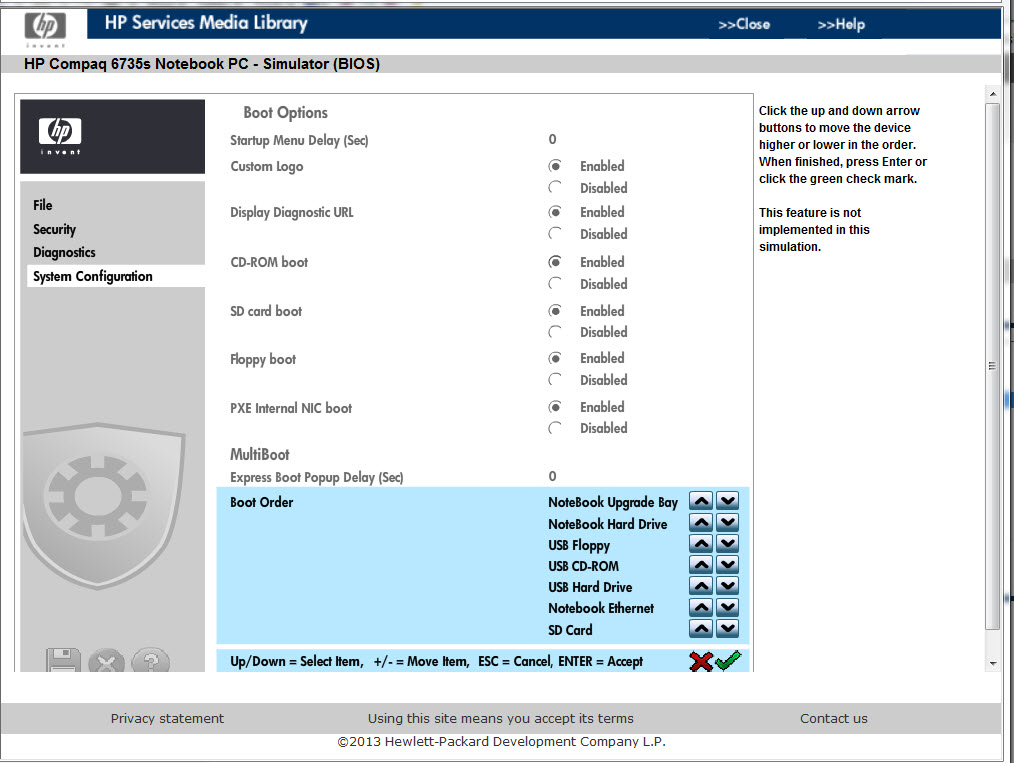Click the floppy disk save icon
1014x763 pixels.
pyautogui.click(x=63, y=660)
